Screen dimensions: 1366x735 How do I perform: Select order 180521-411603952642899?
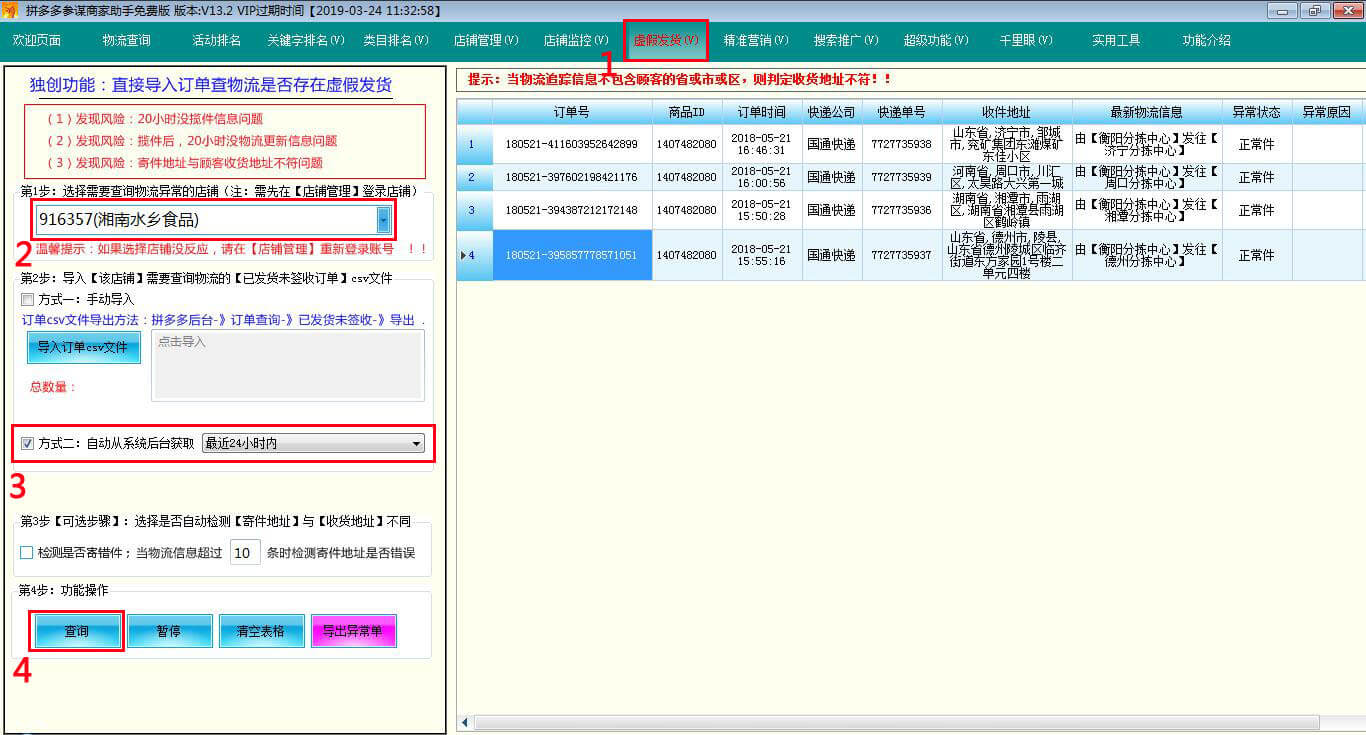571,144
